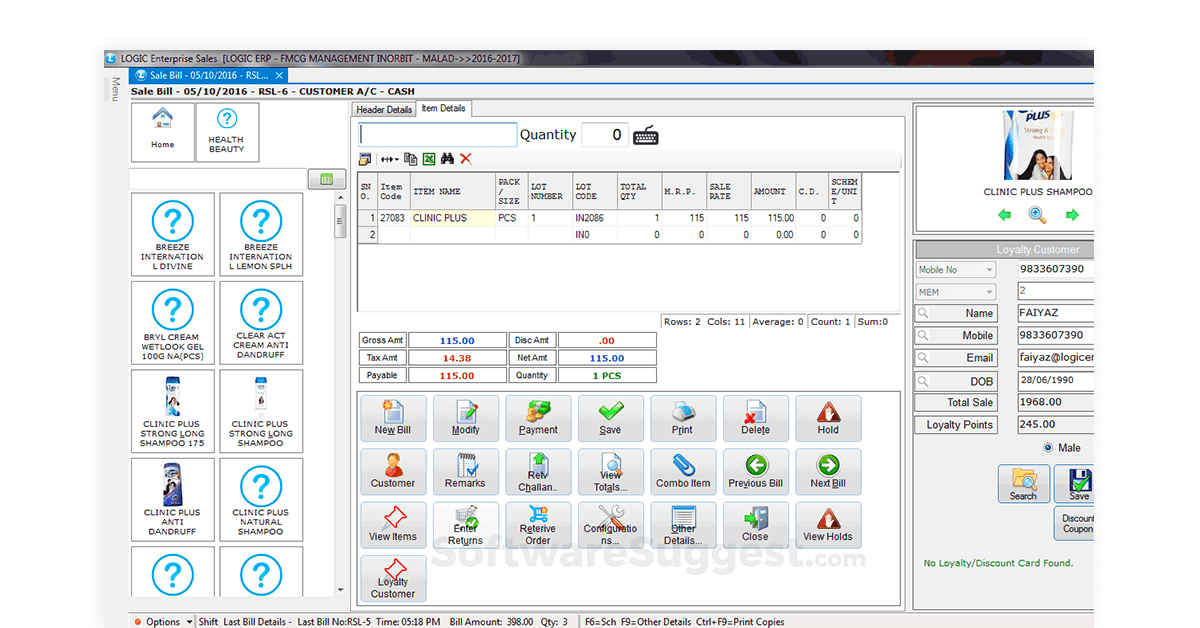Image resolution: width=1200 pixels, height=628 pixels.
Task: Select the Male radio button
Action: pyautogui.click(x=1048, y=448)
